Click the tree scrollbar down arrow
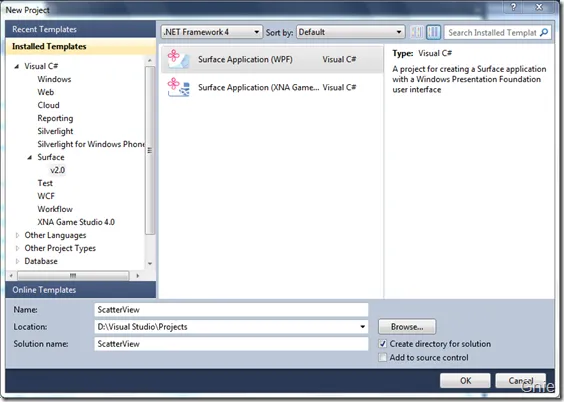Image resolution: width=564 pixels, height=402 pixels. (150, 263)
